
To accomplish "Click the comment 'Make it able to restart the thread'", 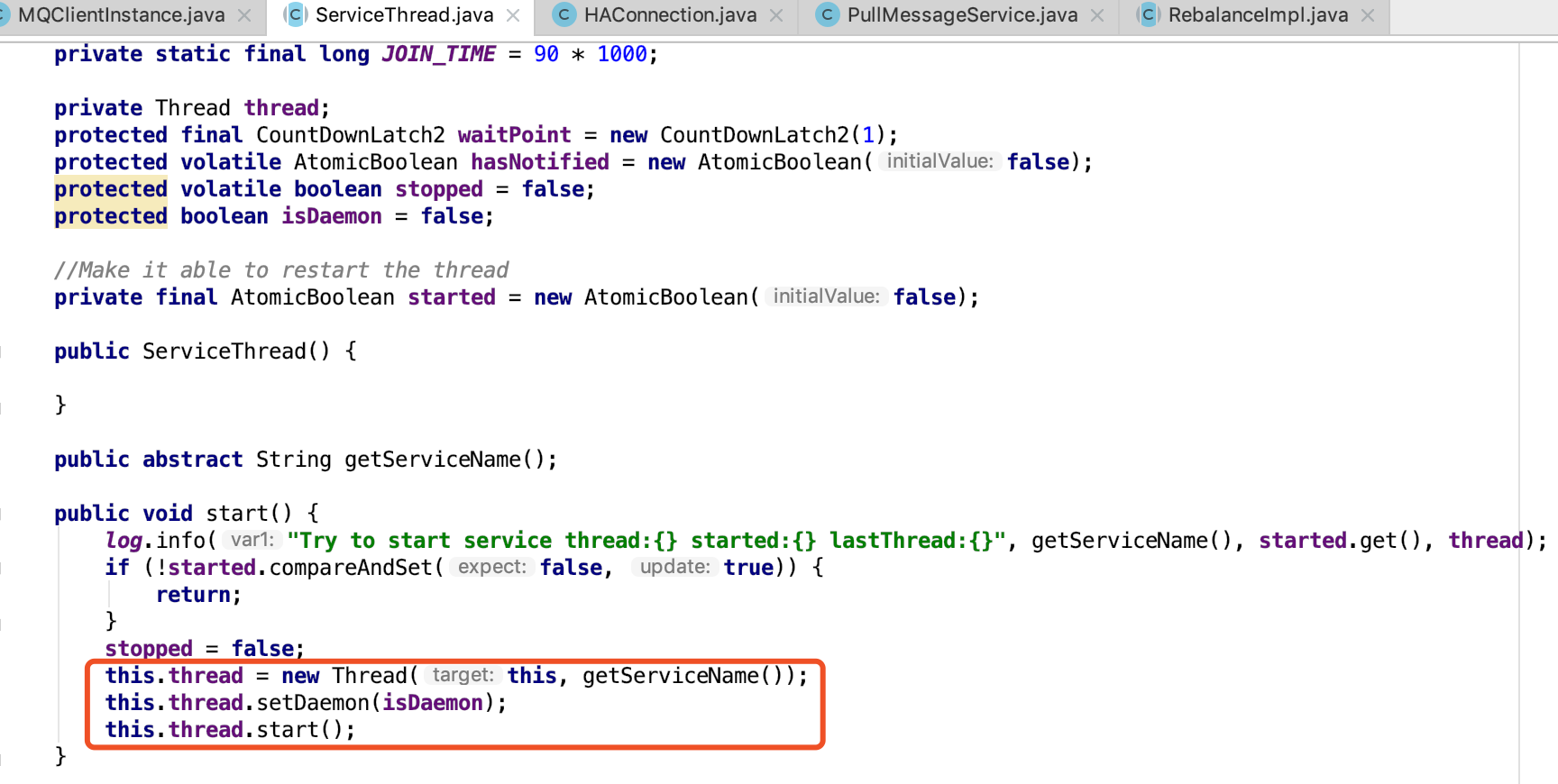I will point(281,270).
